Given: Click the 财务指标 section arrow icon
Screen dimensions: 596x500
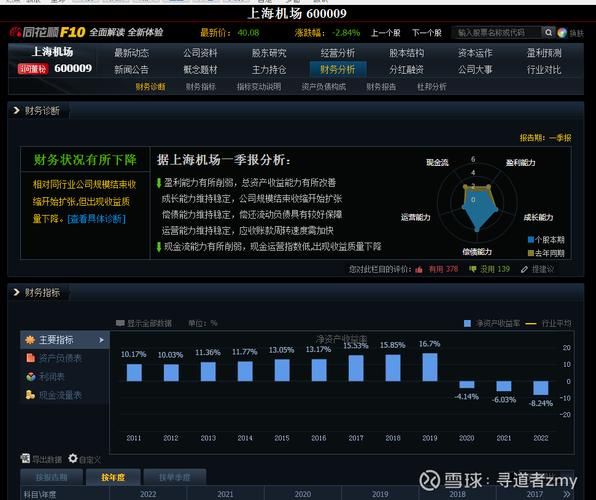Looking at the screenshot, I should pos(16,292).
